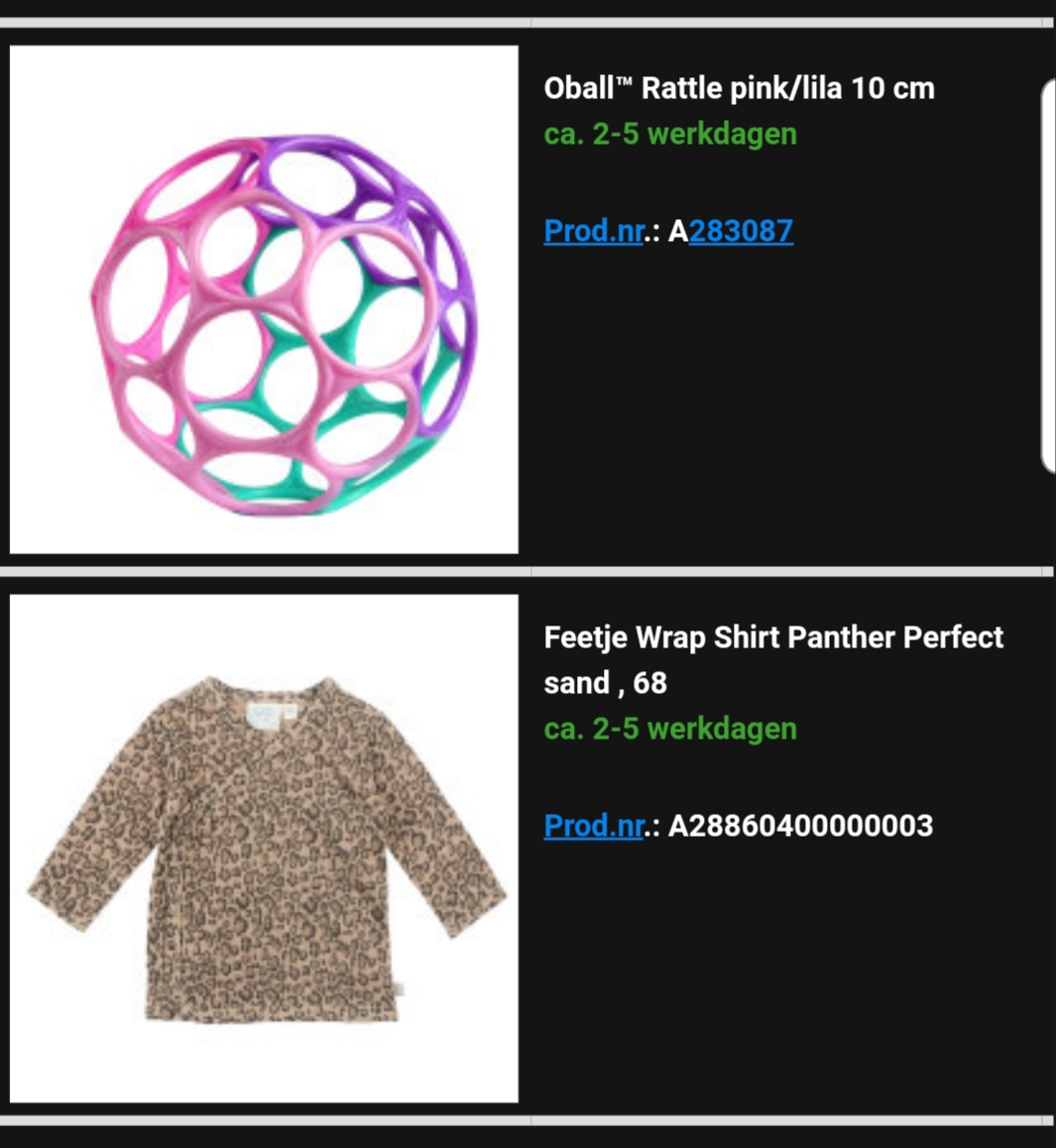1056x1148 pixels.
Task: Click the collar label on the leopard shirt
Action: 264,715
